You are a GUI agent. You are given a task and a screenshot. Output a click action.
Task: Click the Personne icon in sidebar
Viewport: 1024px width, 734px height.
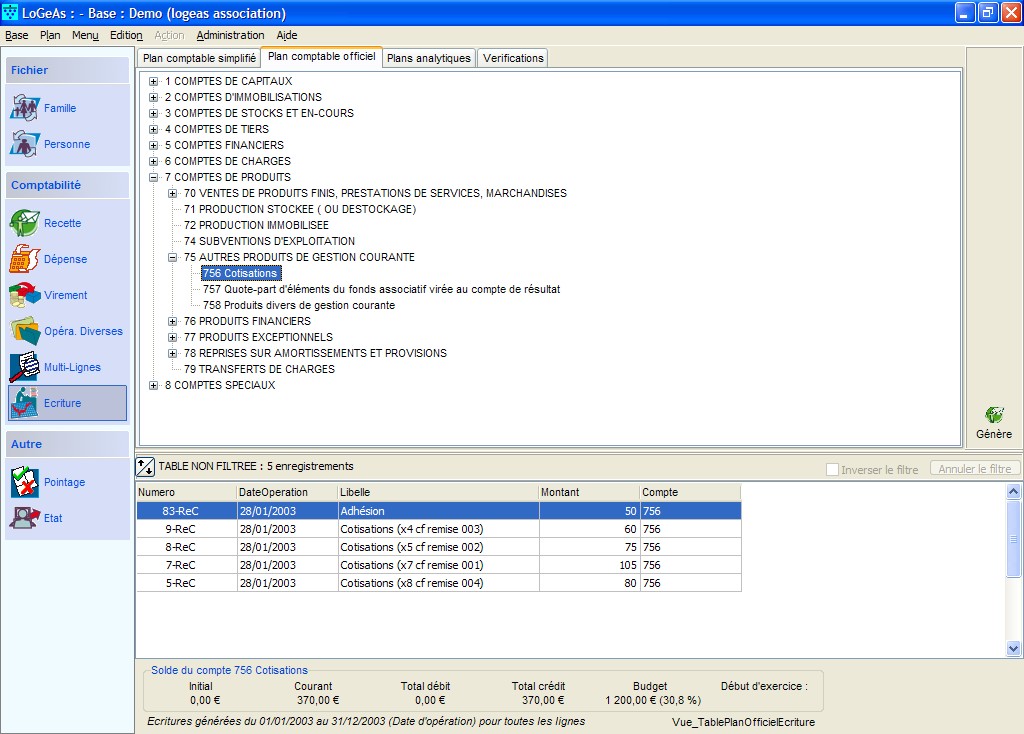point(25,144)
